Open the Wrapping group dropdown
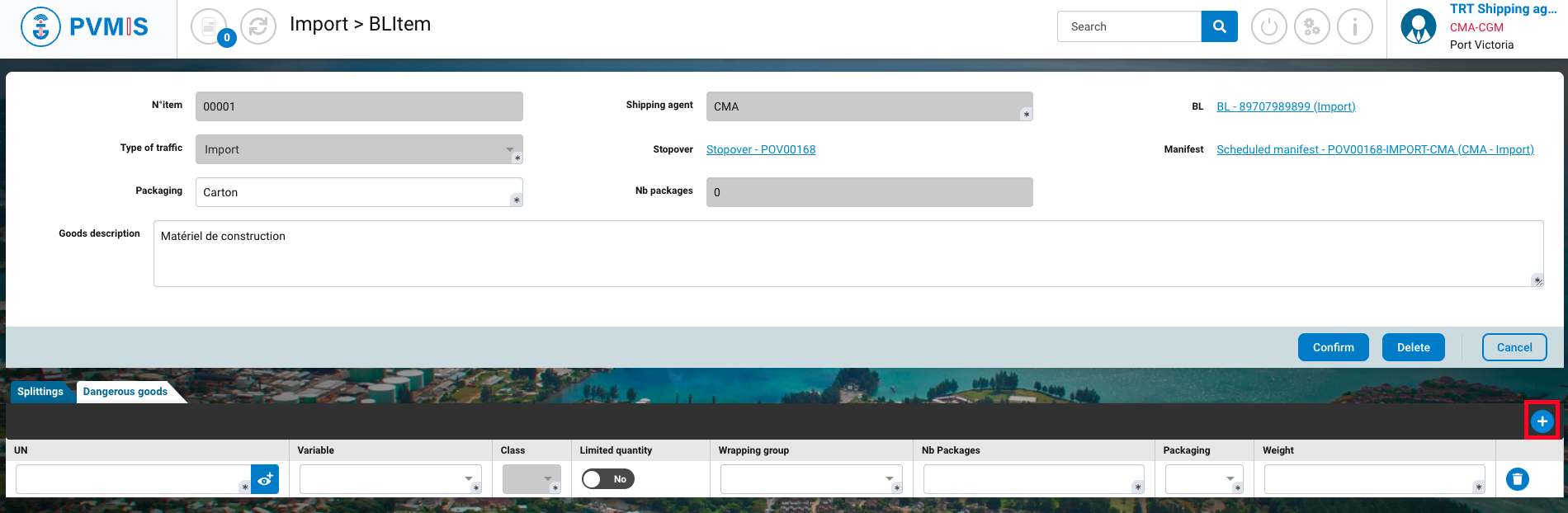This screenshot has width=1568, height=513. 810,479
